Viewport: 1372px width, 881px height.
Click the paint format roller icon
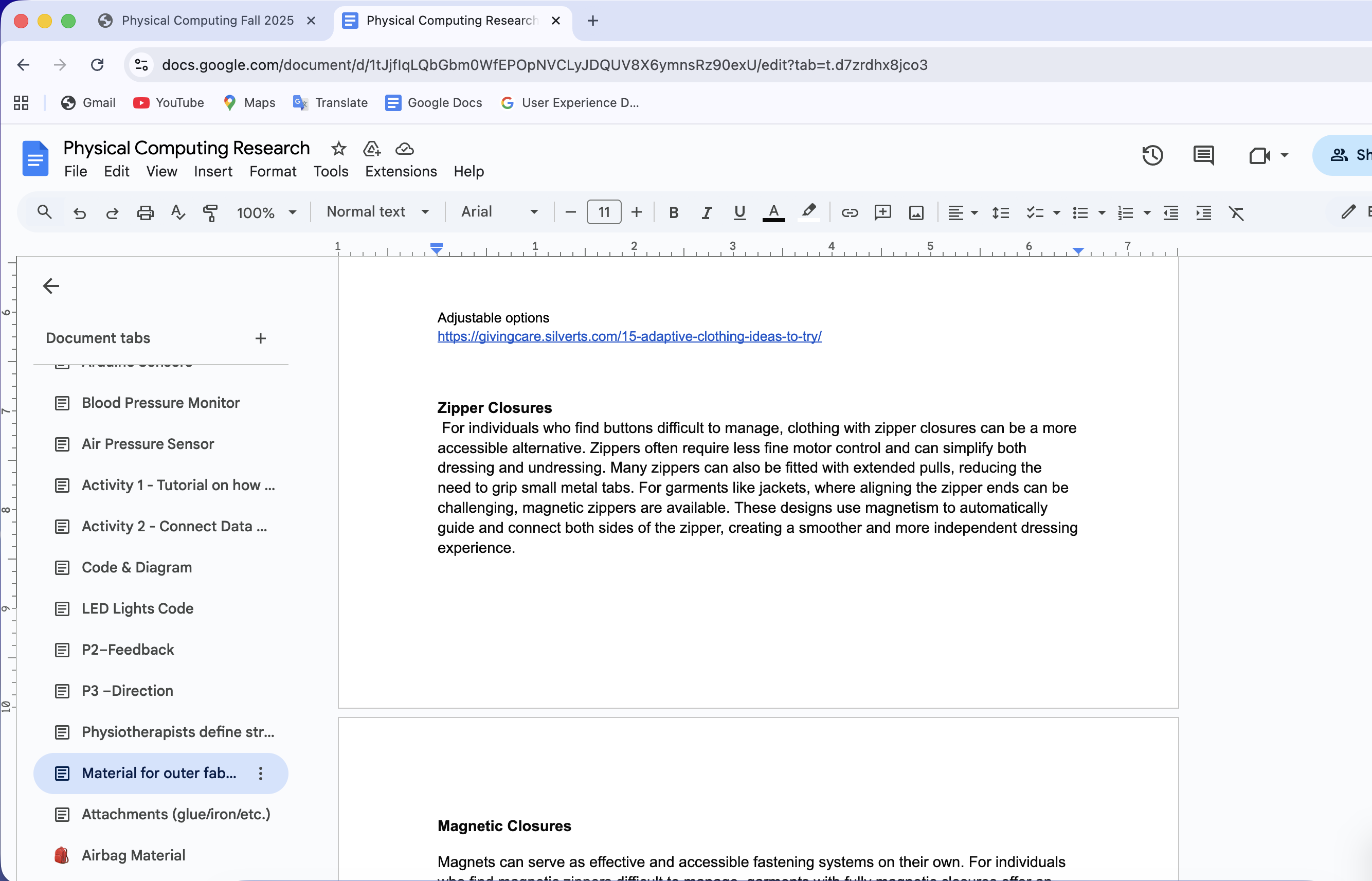click(x=210, y=213)
